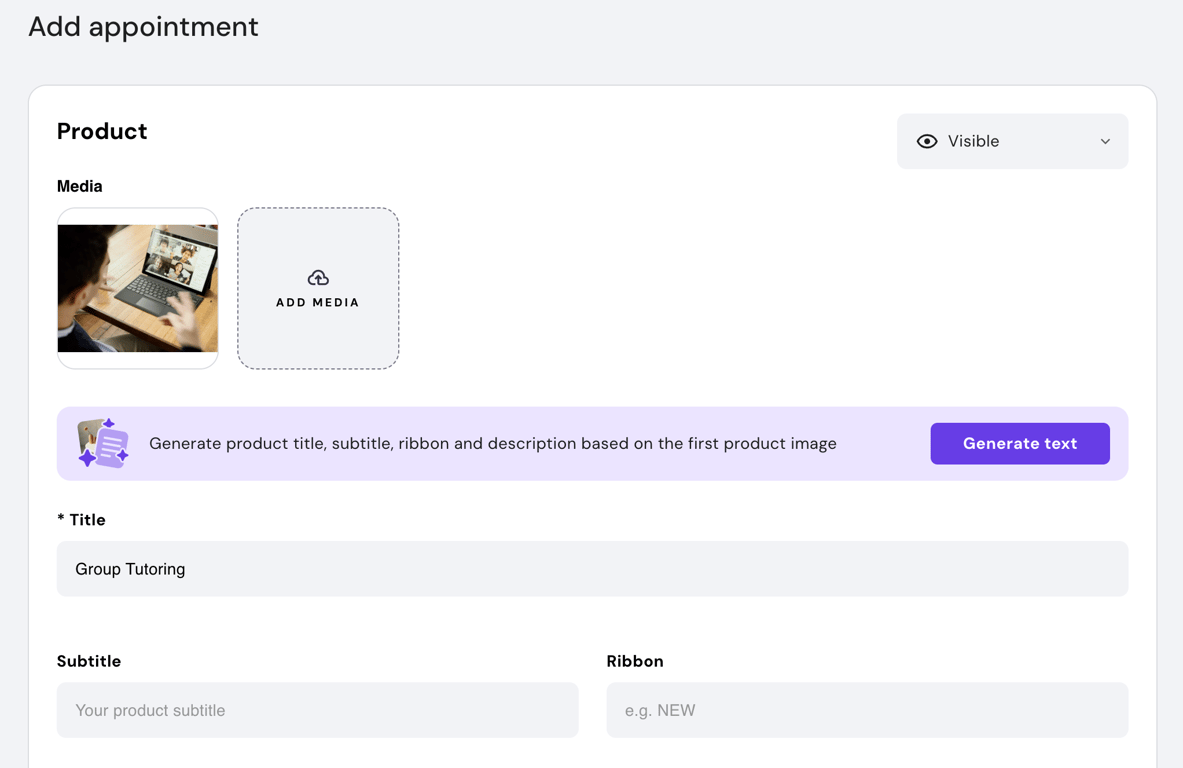Screen dimensions: 1183x768
Task: Click the visibility eye symbol near Visible
Action: (928, 141)
